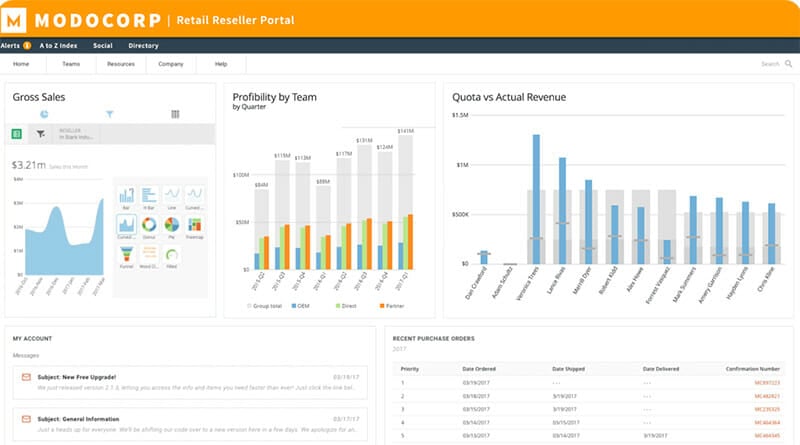Choose the H-Bar chart type

pyautogui.click(x=149, y=197)
